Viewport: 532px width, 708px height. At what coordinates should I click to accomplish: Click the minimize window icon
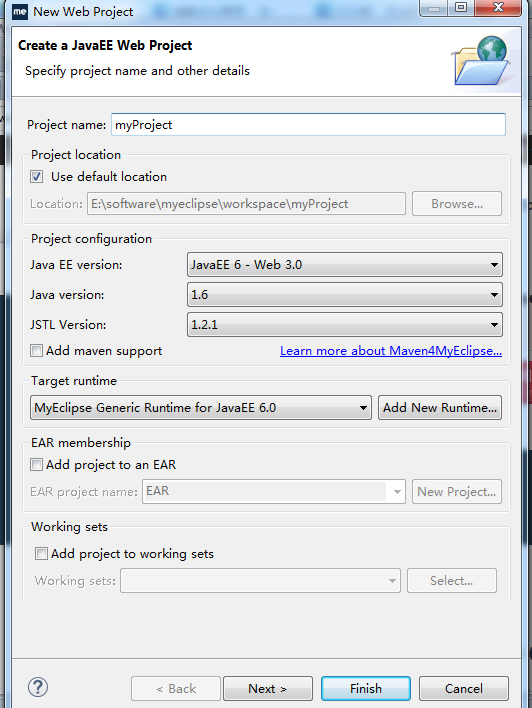click(x=434, y=8)
